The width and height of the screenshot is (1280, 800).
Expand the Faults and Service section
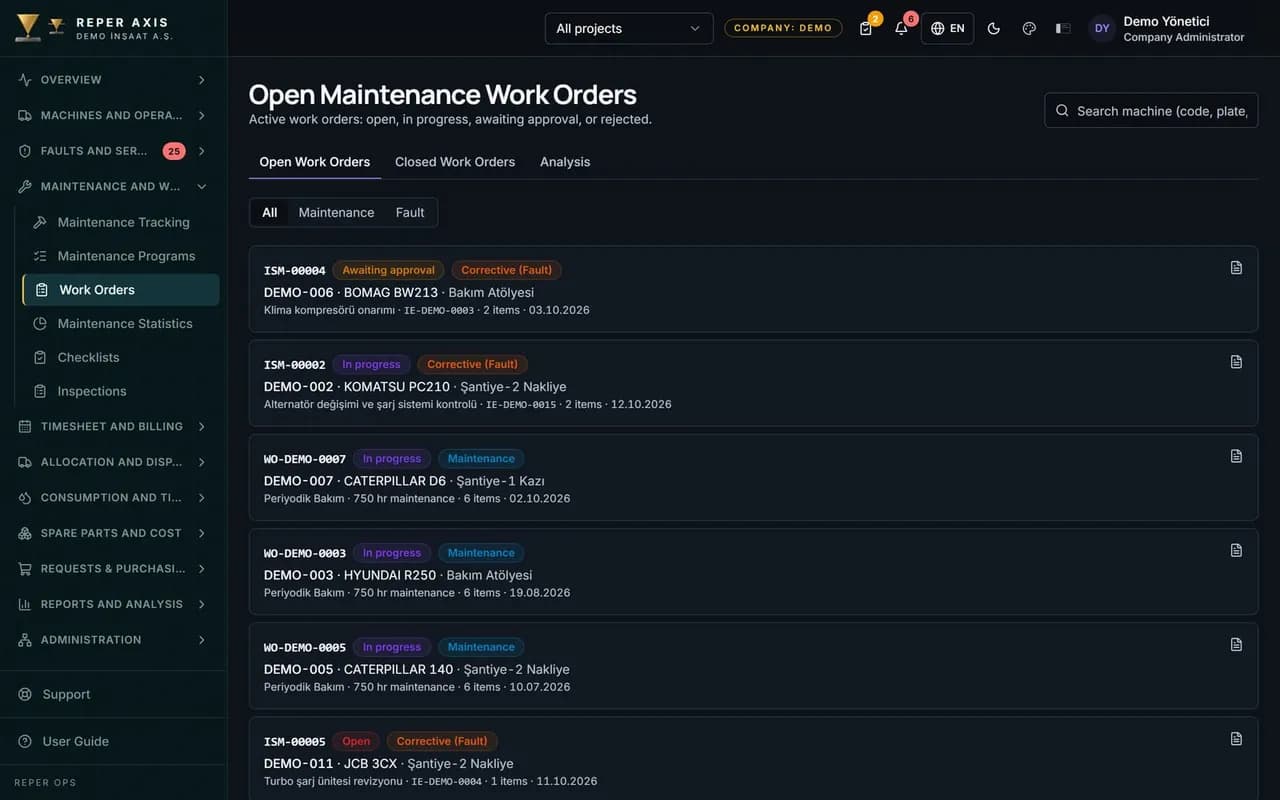tap(114, 151)
